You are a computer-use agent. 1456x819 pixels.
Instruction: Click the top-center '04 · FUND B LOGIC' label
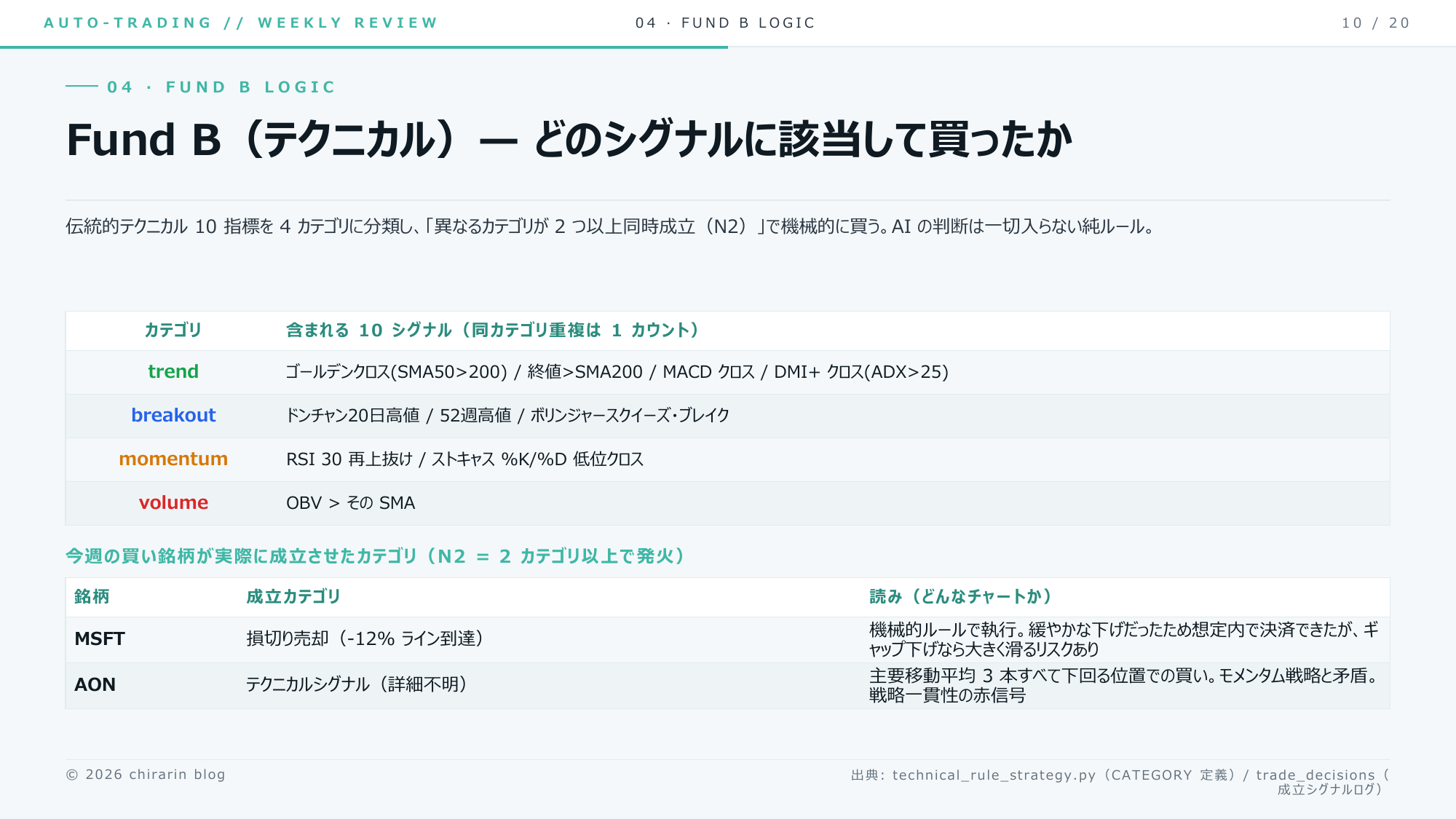point(725,23)
